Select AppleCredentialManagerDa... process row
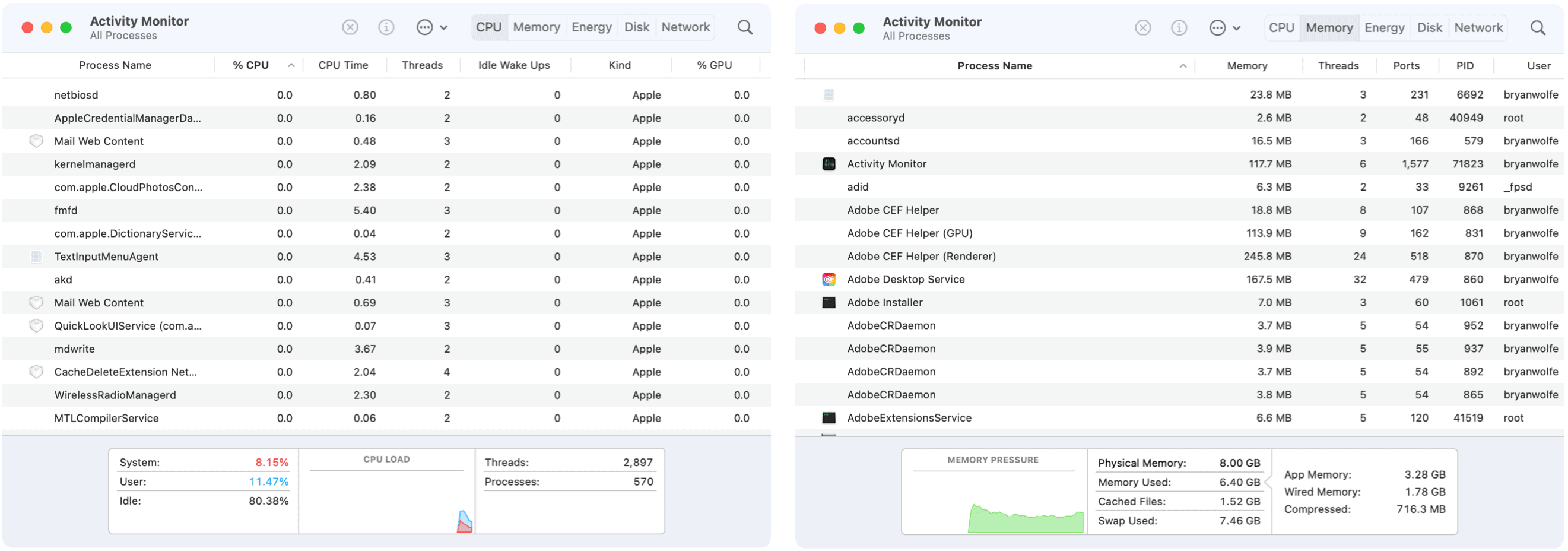Image resolution: width=1568 pixels, height=551 pixels. point(386,118)
